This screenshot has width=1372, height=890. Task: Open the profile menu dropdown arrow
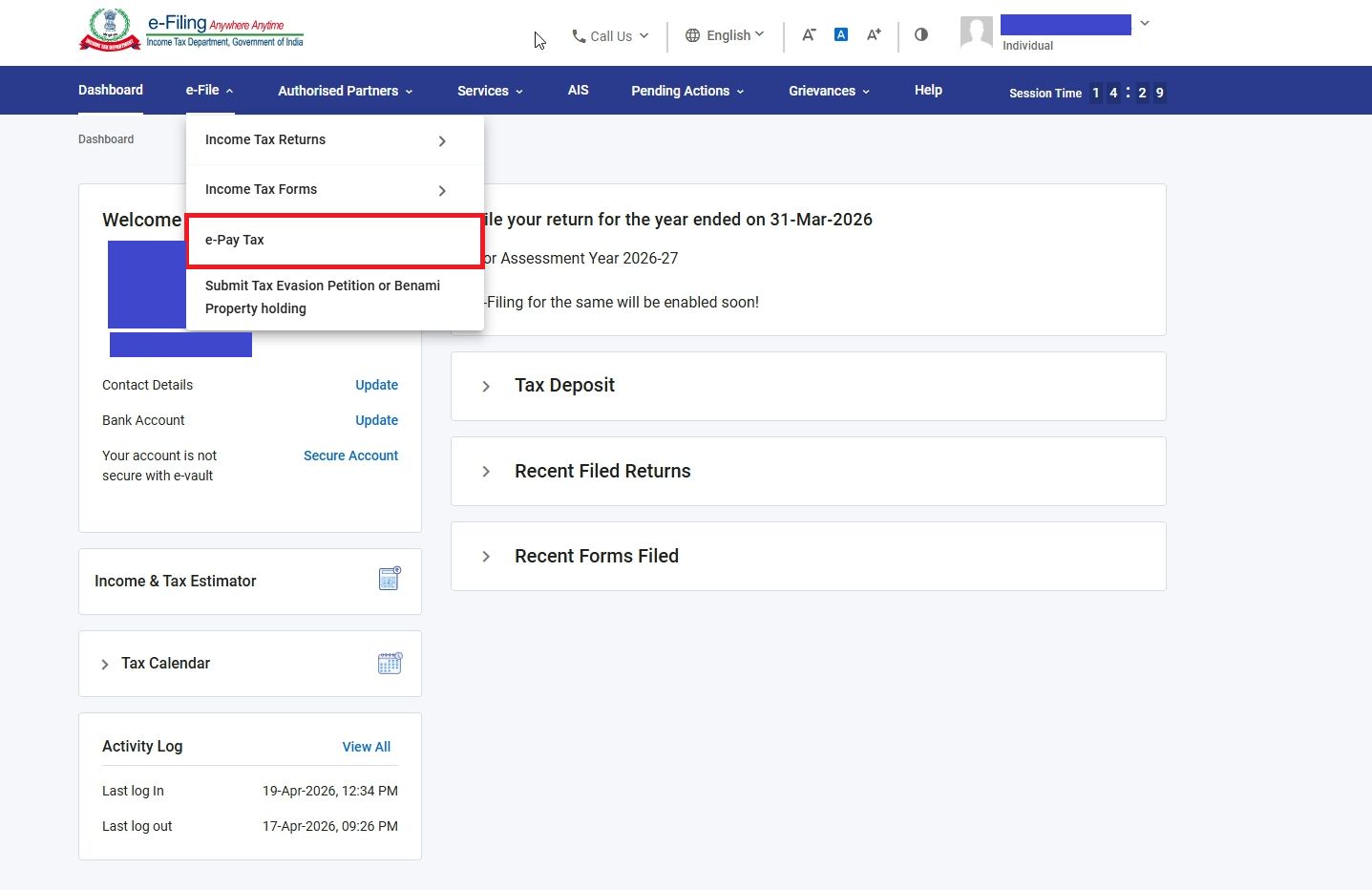coord(1145,23)
